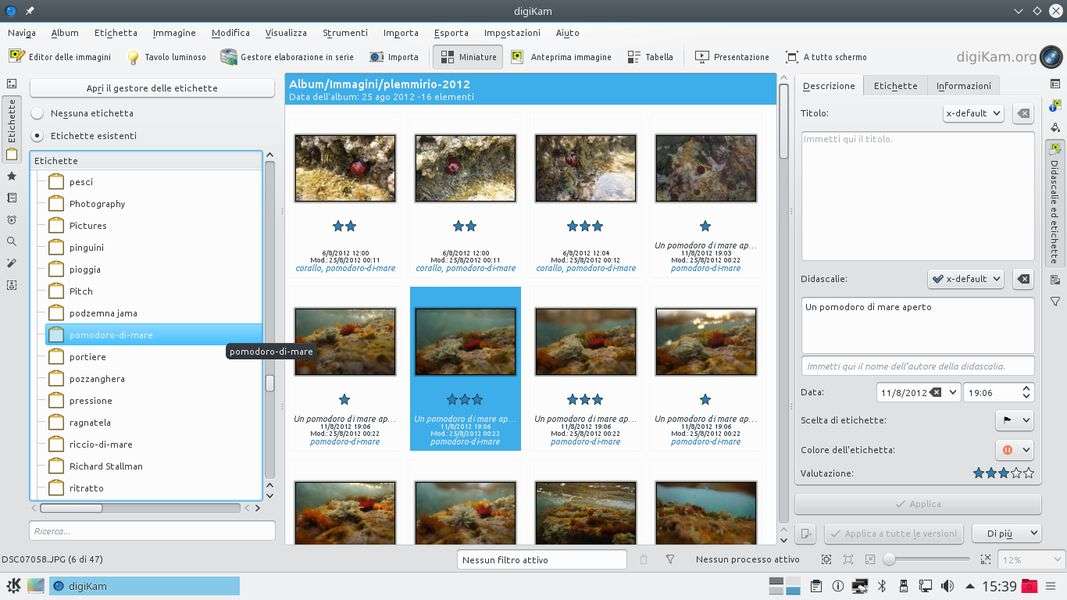Select the Nessuna etichetta radio button
1067x600 pixels.
[38, 114]
